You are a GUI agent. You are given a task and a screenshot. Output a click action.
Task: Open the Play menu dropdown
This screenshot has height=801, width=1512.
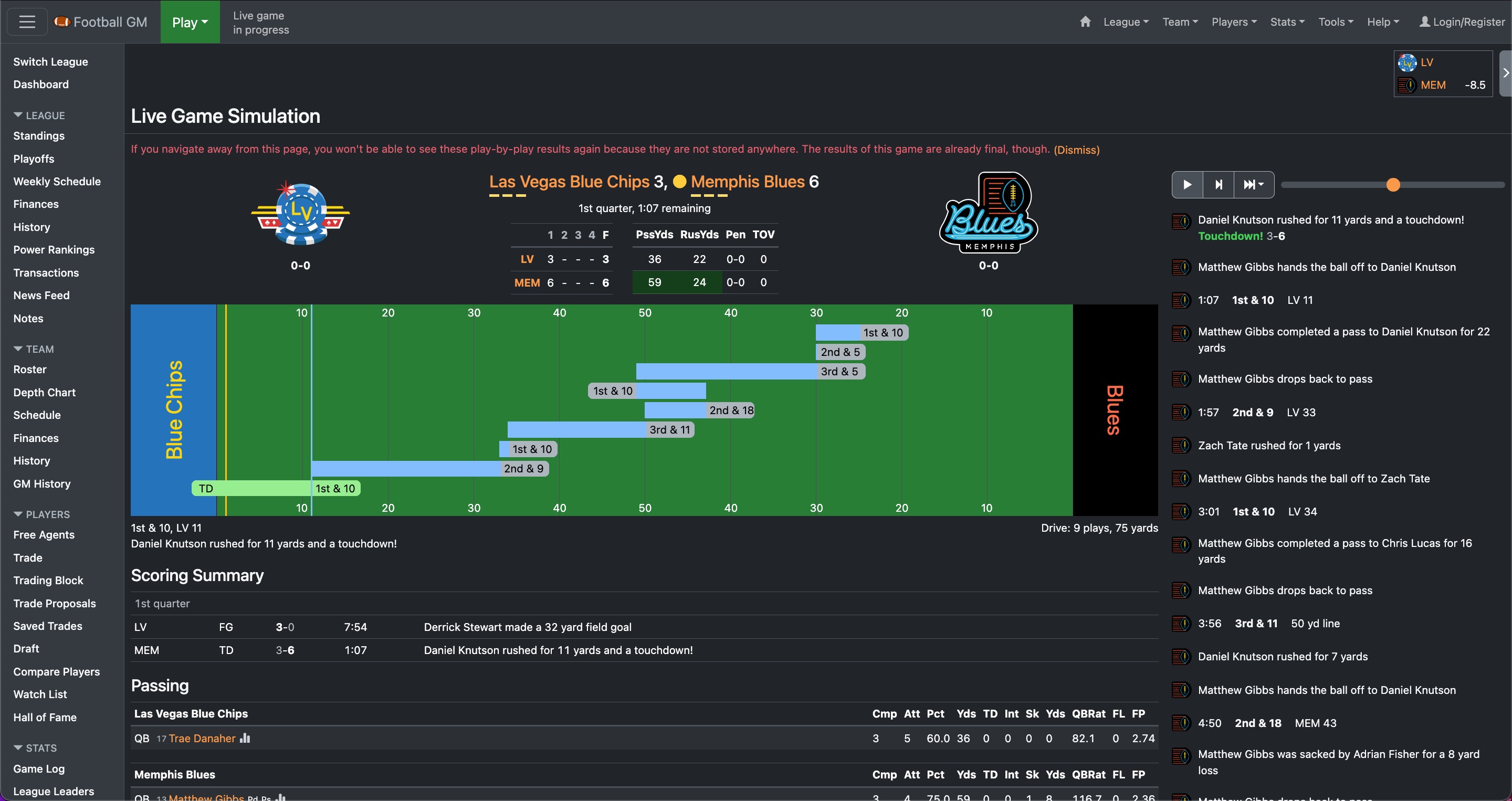coord(190,22)
